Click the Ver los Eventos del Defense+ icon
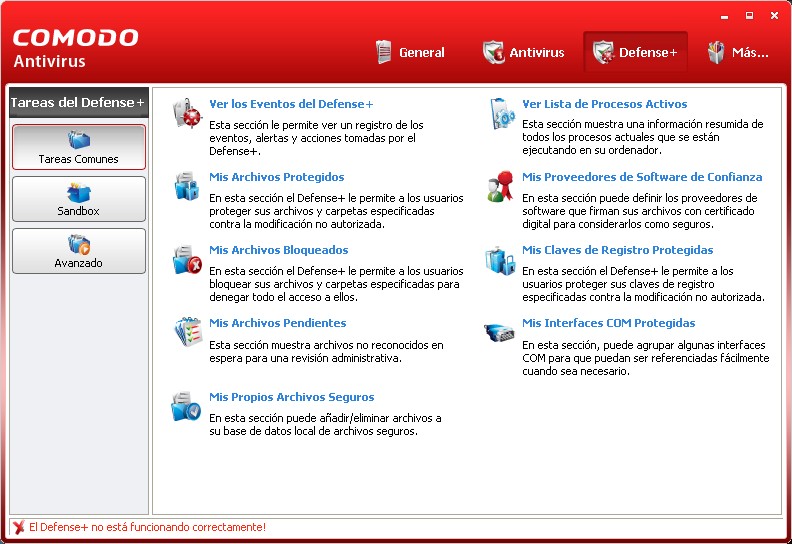The height and width of the screenshot is (544, 792). pyautogui.click(x=187, y=113)
